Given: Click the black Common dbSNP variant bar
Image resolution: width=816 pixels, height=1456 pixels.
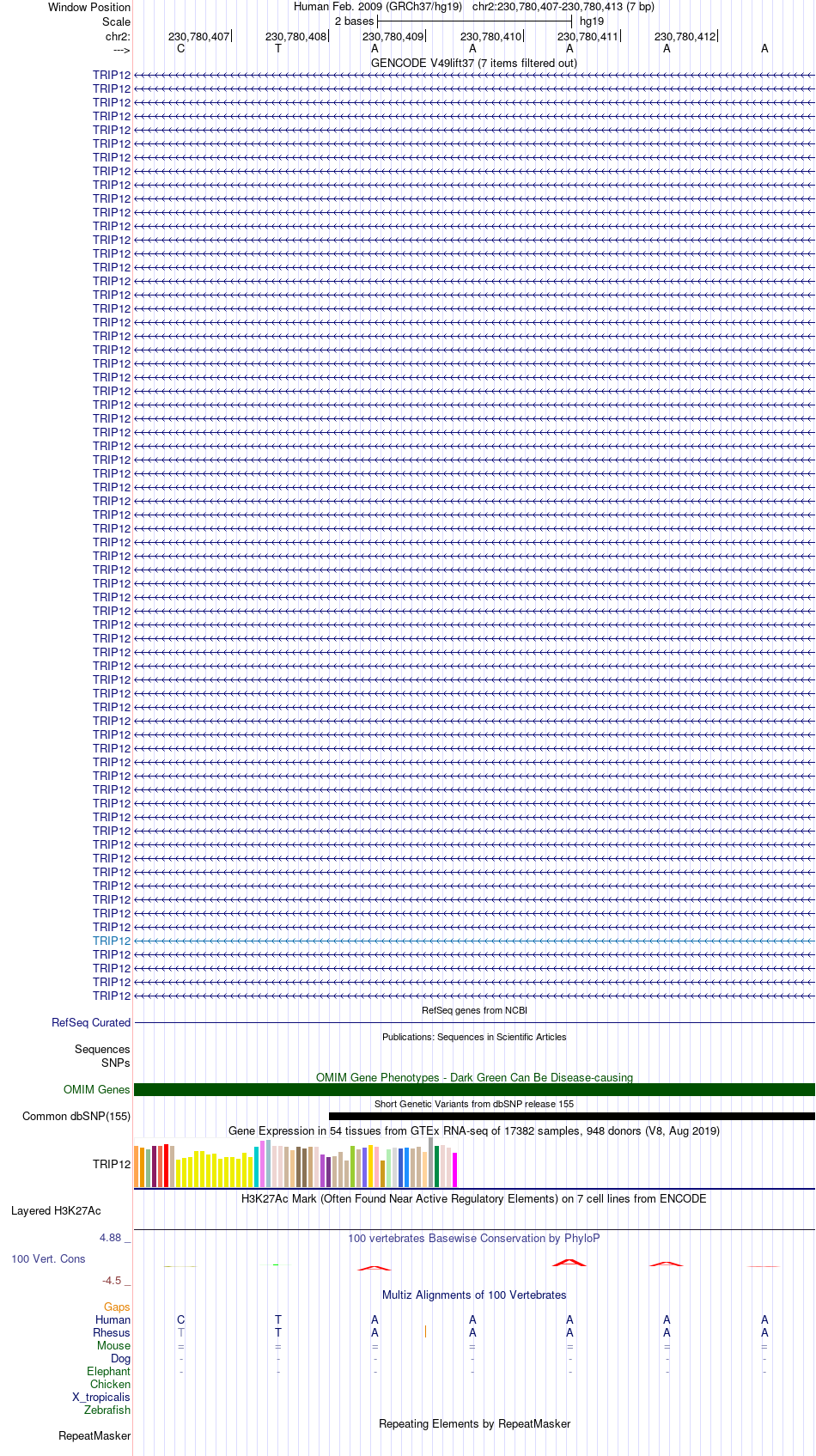Looking at the screenshot, I should point(572,1117).
